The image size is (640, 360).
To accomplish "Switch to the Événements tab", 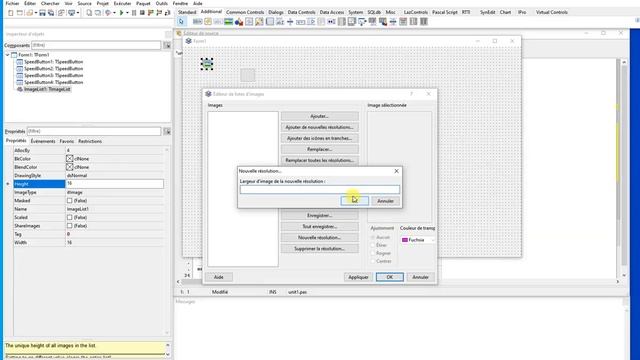I will coord(43,141).
